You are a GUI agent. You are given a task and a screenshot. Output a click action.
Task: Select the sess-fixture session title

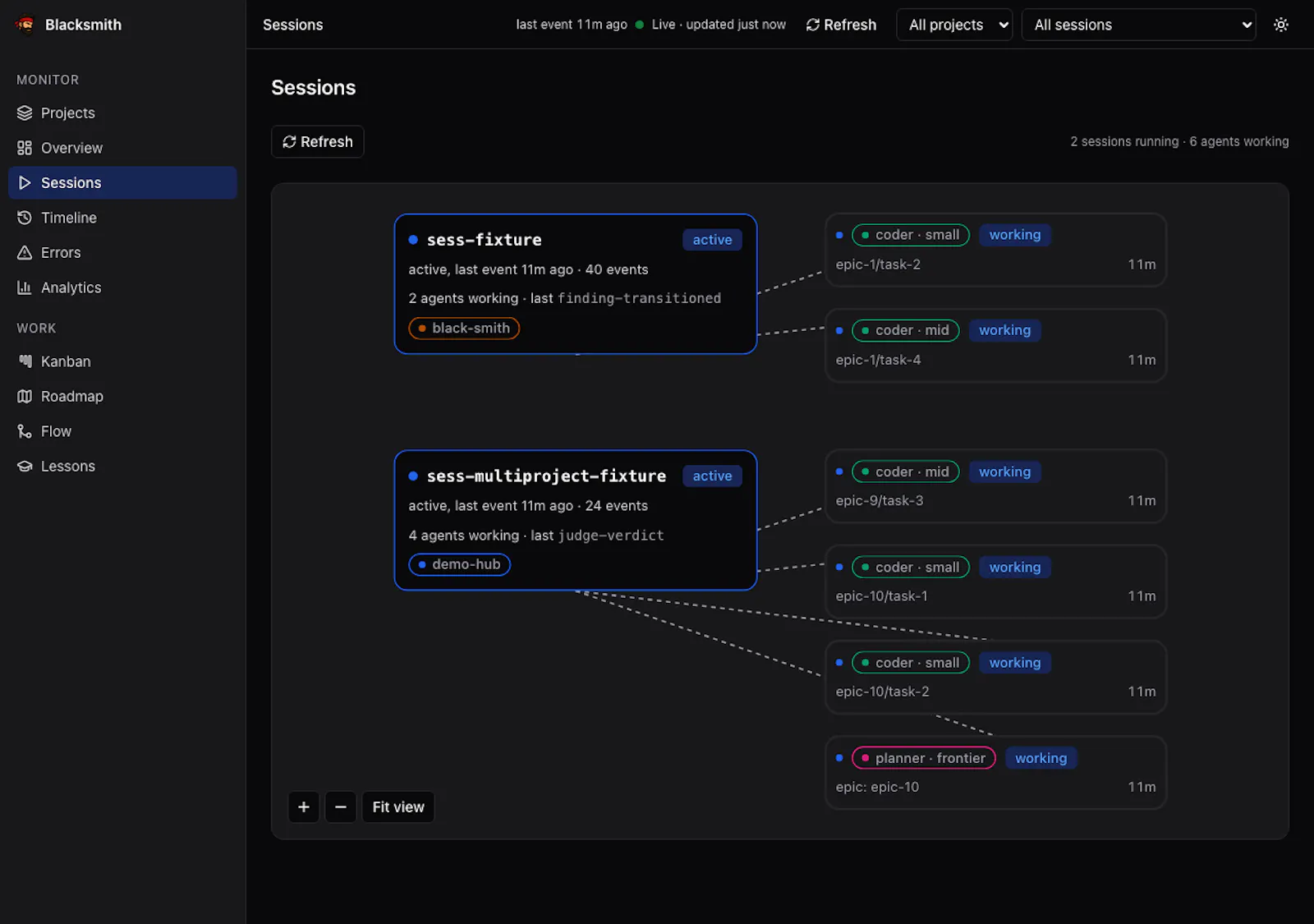pos(484,240)
